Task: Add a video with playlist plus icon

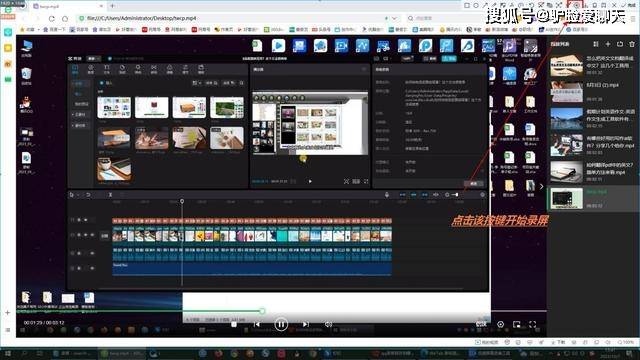Action: click(x=608, y=44)
